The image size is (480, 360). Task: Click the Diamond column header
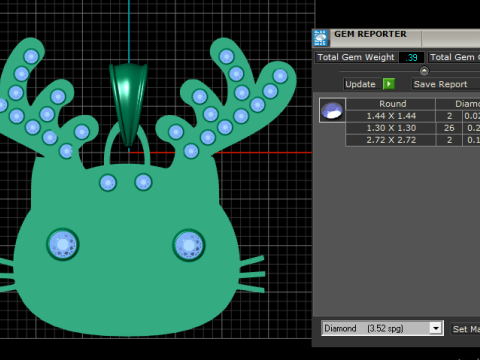pyautogui.click(x=458, y=104)
